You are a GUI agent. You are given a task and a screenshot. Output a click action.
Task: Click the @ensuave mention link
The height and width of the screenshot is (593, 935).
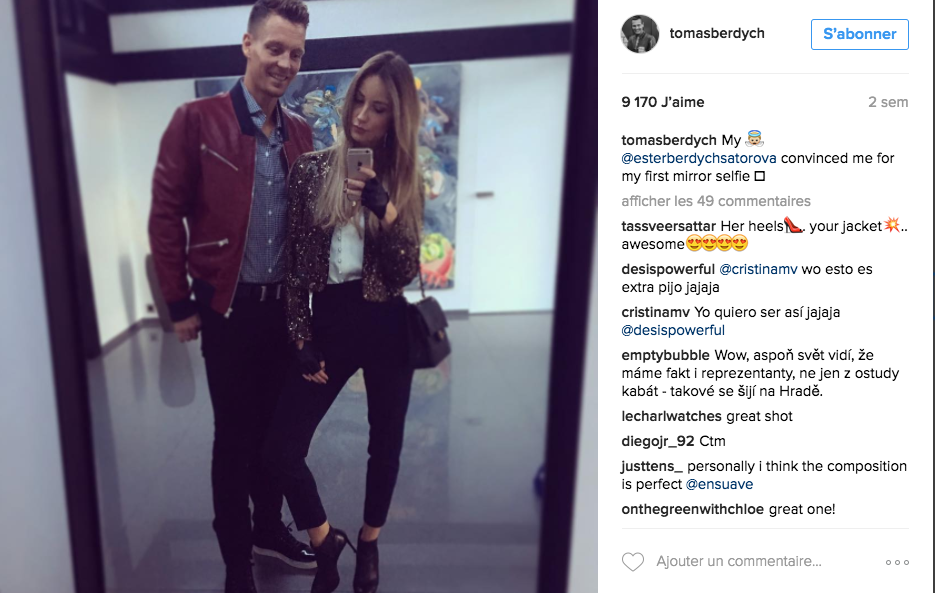coord(719,484)
